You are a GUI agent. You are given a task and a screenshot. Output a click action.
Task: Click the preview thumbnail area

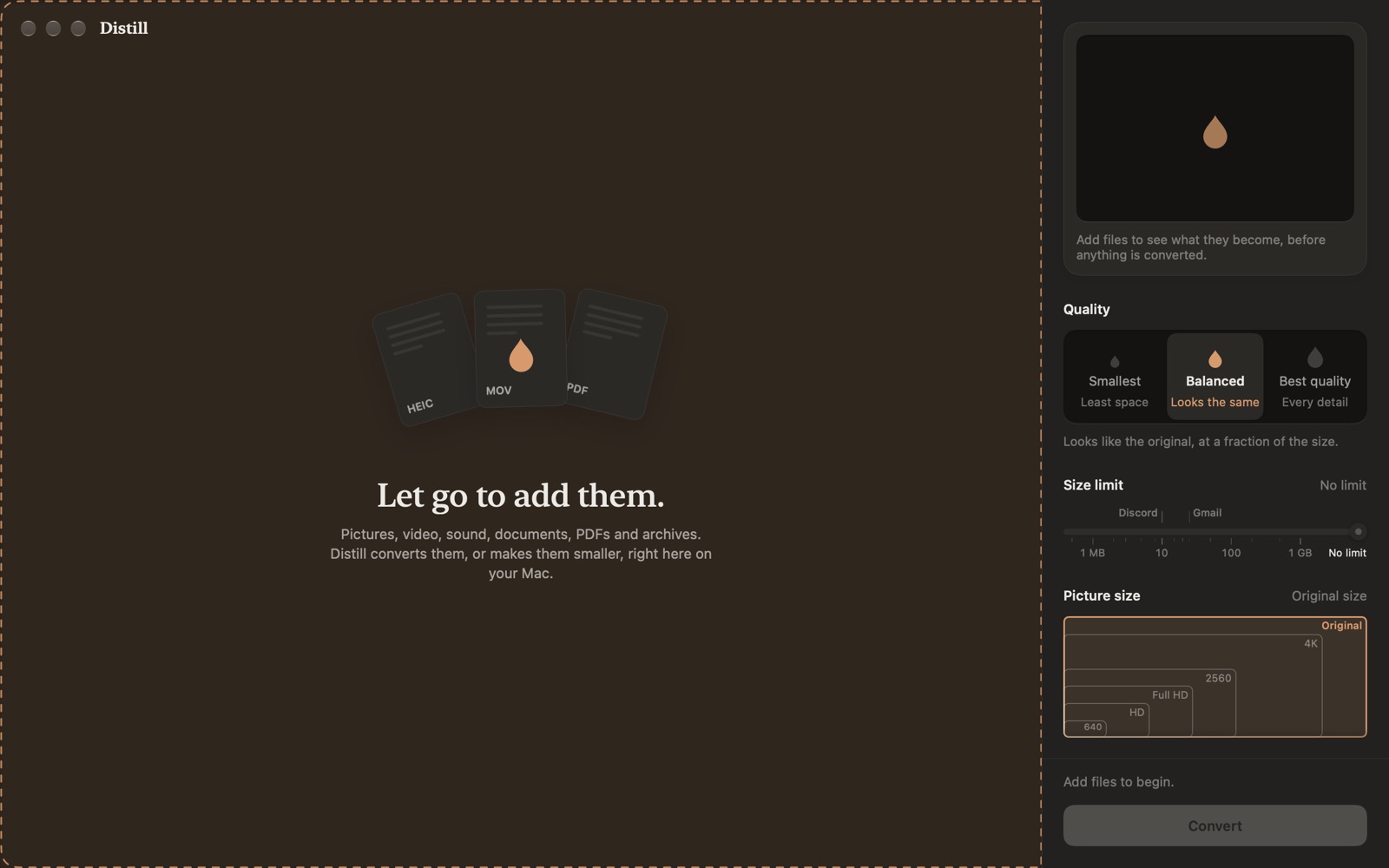(1215, 128)
